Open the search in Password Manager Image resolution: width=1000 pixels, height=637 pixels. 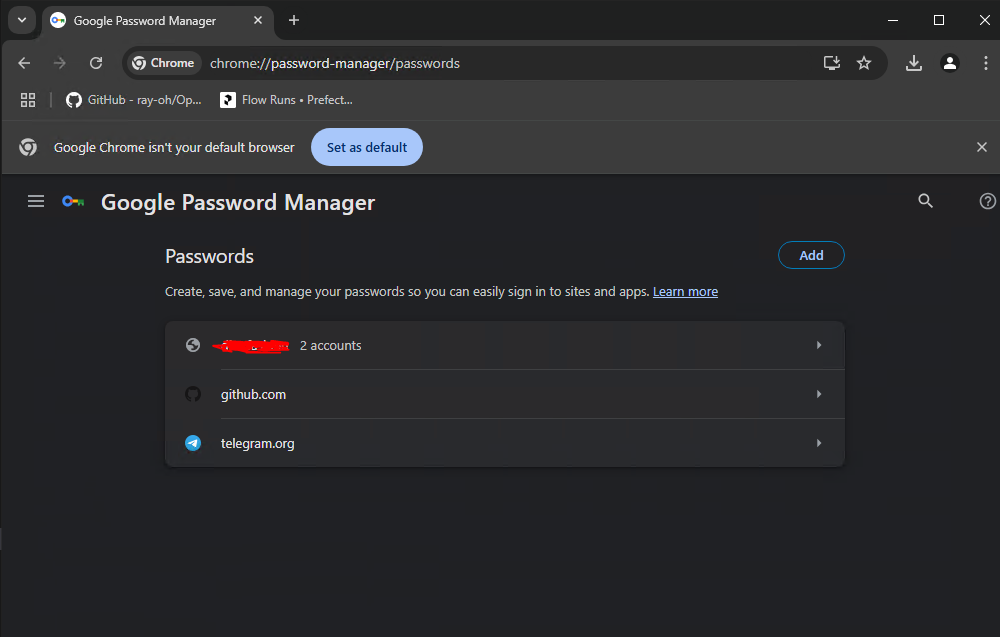tap(925, 200)
